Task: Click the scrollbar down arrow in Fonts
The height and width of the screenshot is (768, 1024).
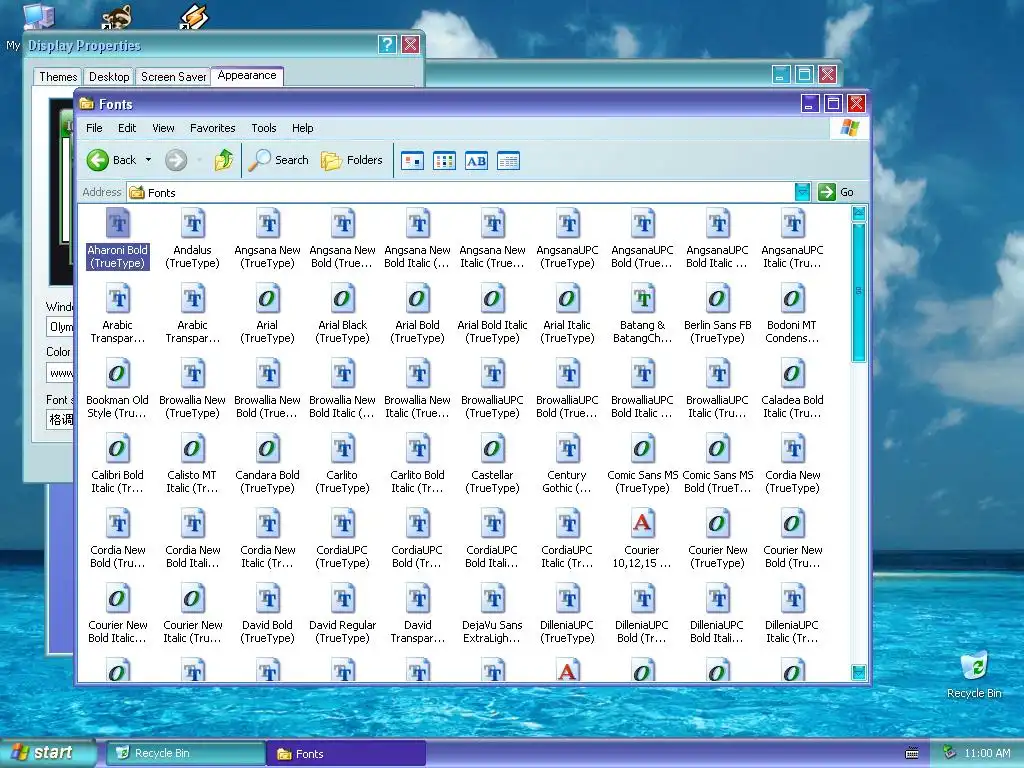Action: [x=859, y=672]
